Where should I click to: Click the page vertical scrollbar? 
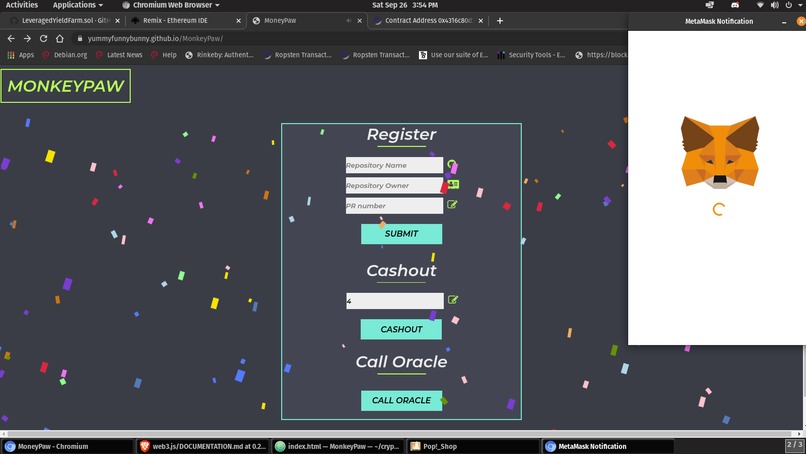803,370
